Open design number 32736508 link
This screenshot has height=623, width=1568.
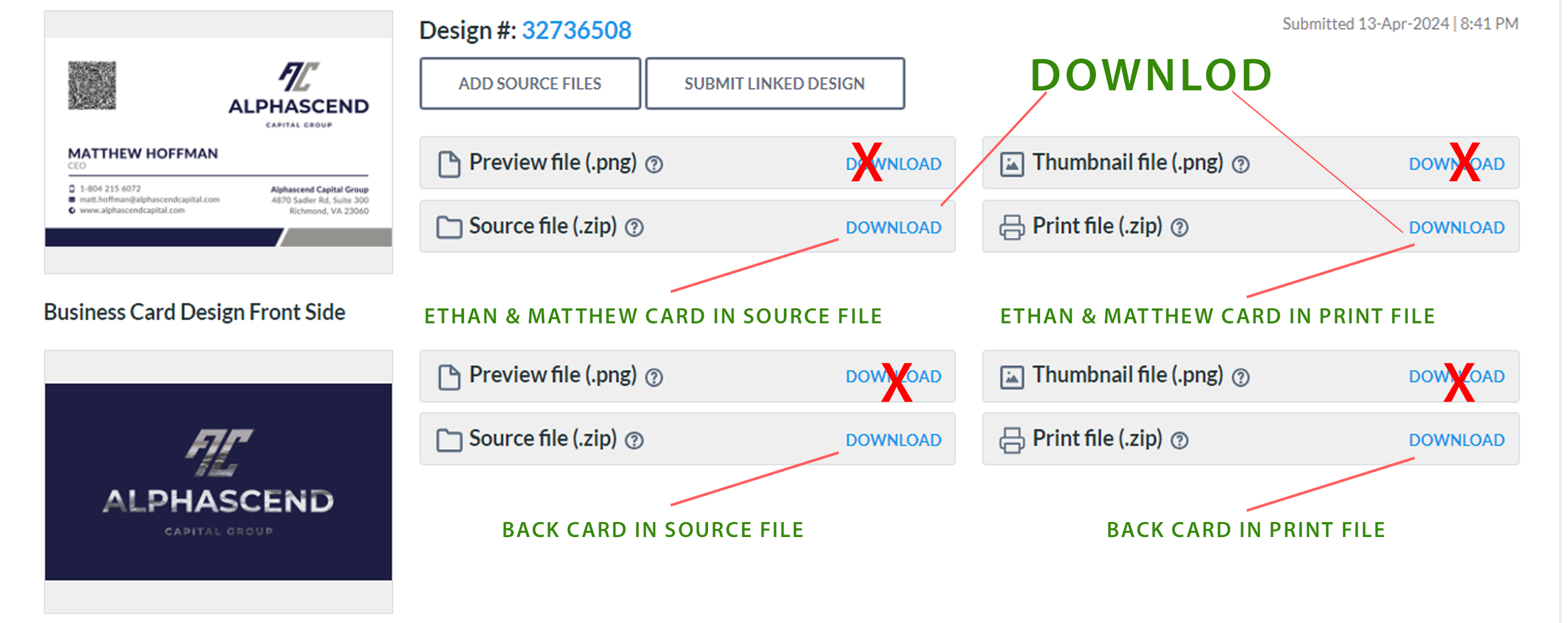[577, 30]
